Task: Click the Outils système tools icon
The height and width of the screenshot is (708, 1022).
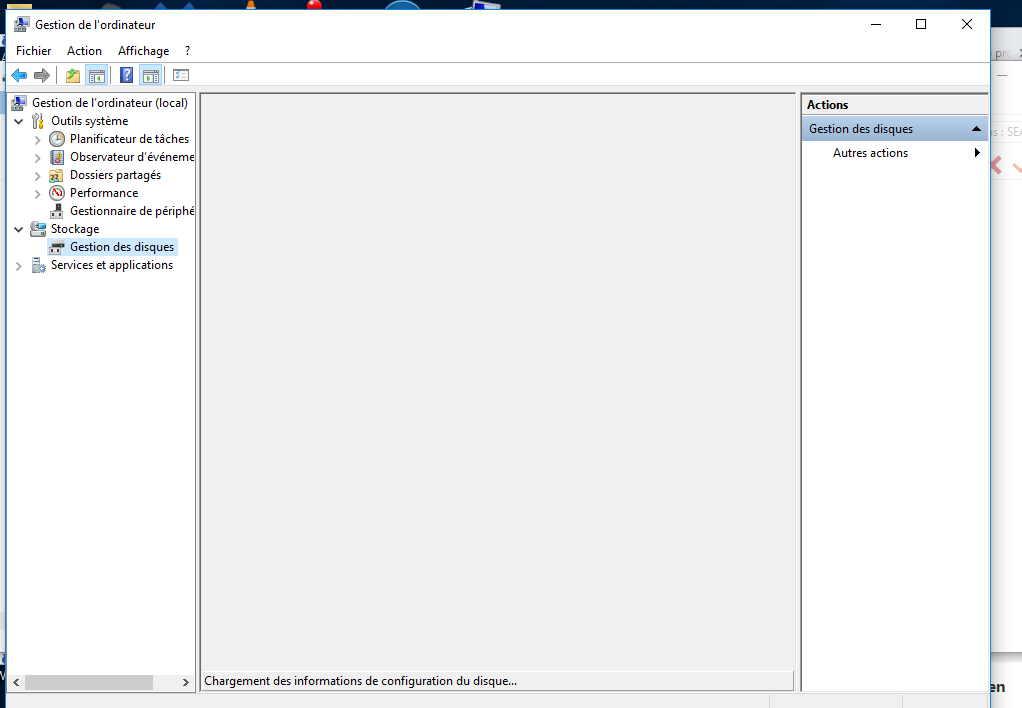Action: pos(38,121)
